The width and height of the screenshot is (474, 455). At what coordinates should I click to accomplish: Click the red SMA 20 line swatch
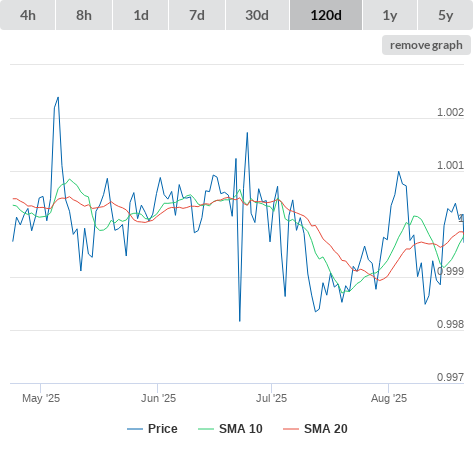pos(291,429)
